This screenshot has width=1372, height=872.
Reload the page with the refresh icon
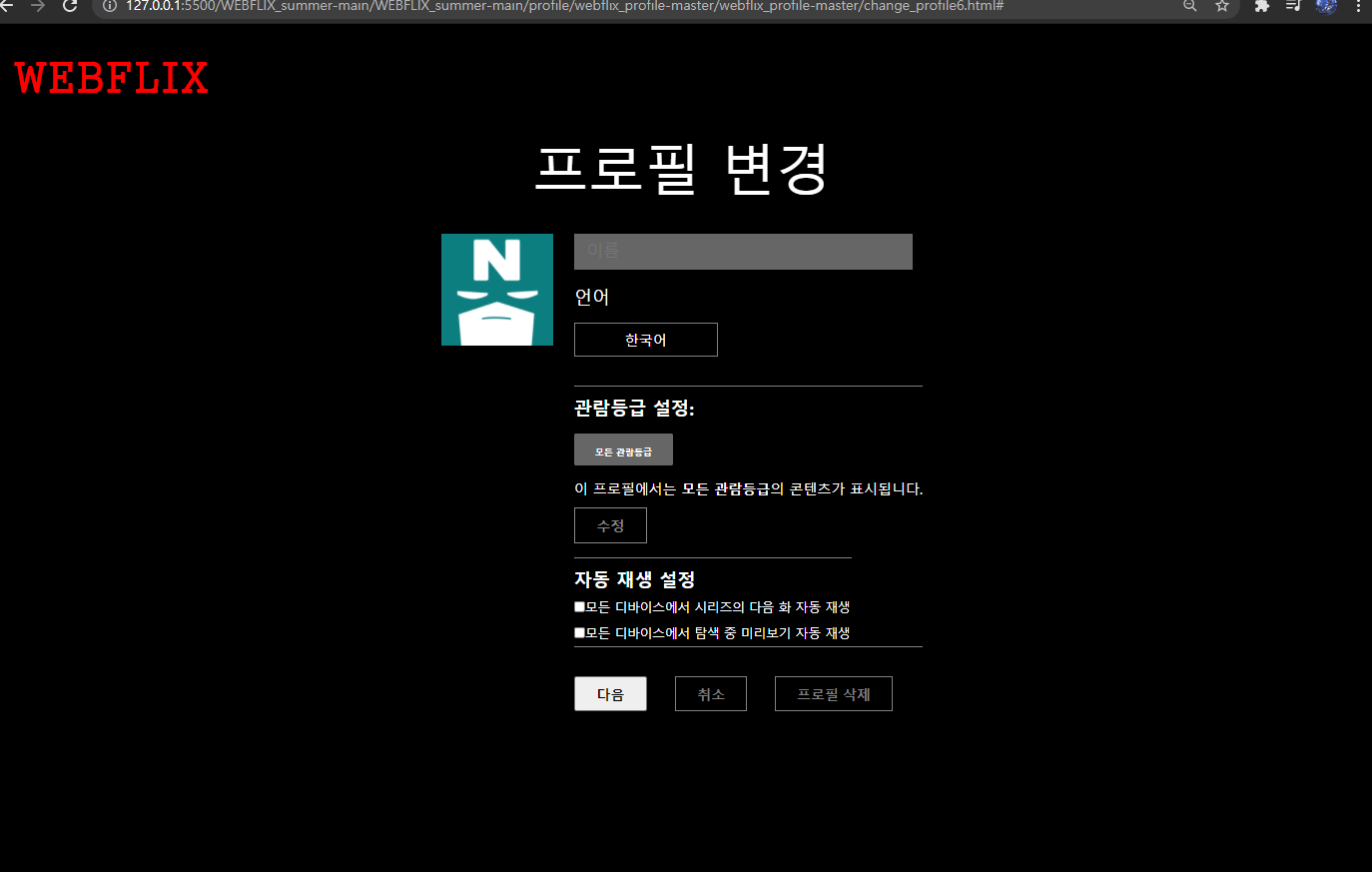tap(69, 6)
